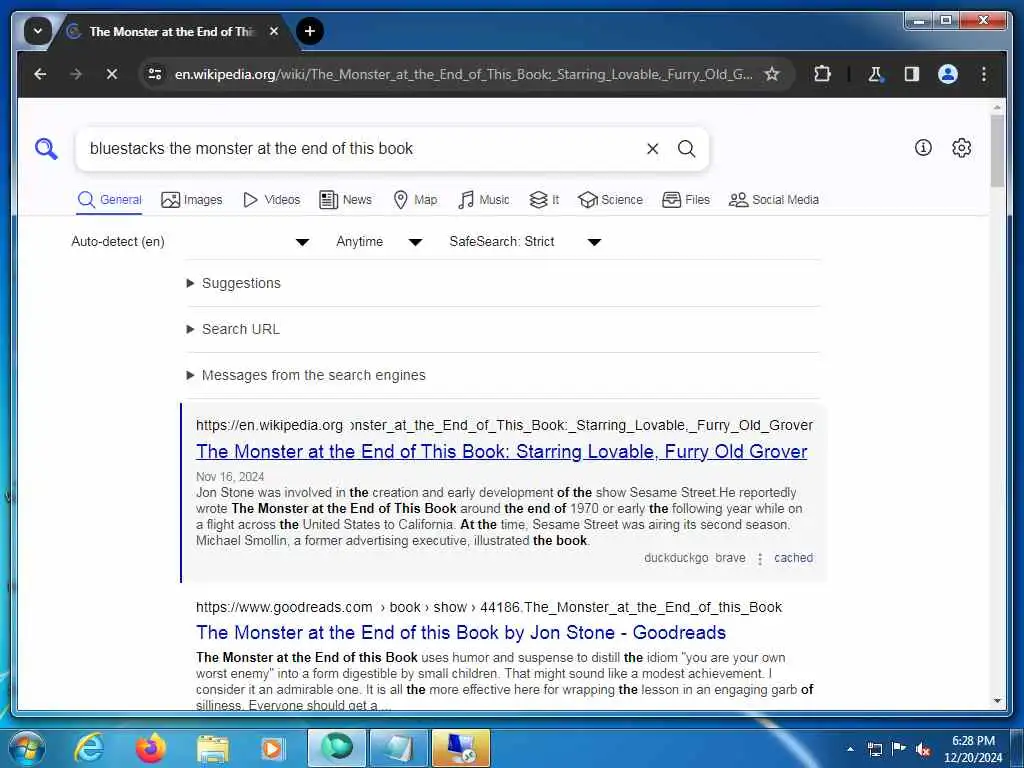Viewport: 1024px width, 768px height.
Task: View site information icon in address bar
Action: click(155, 74)
